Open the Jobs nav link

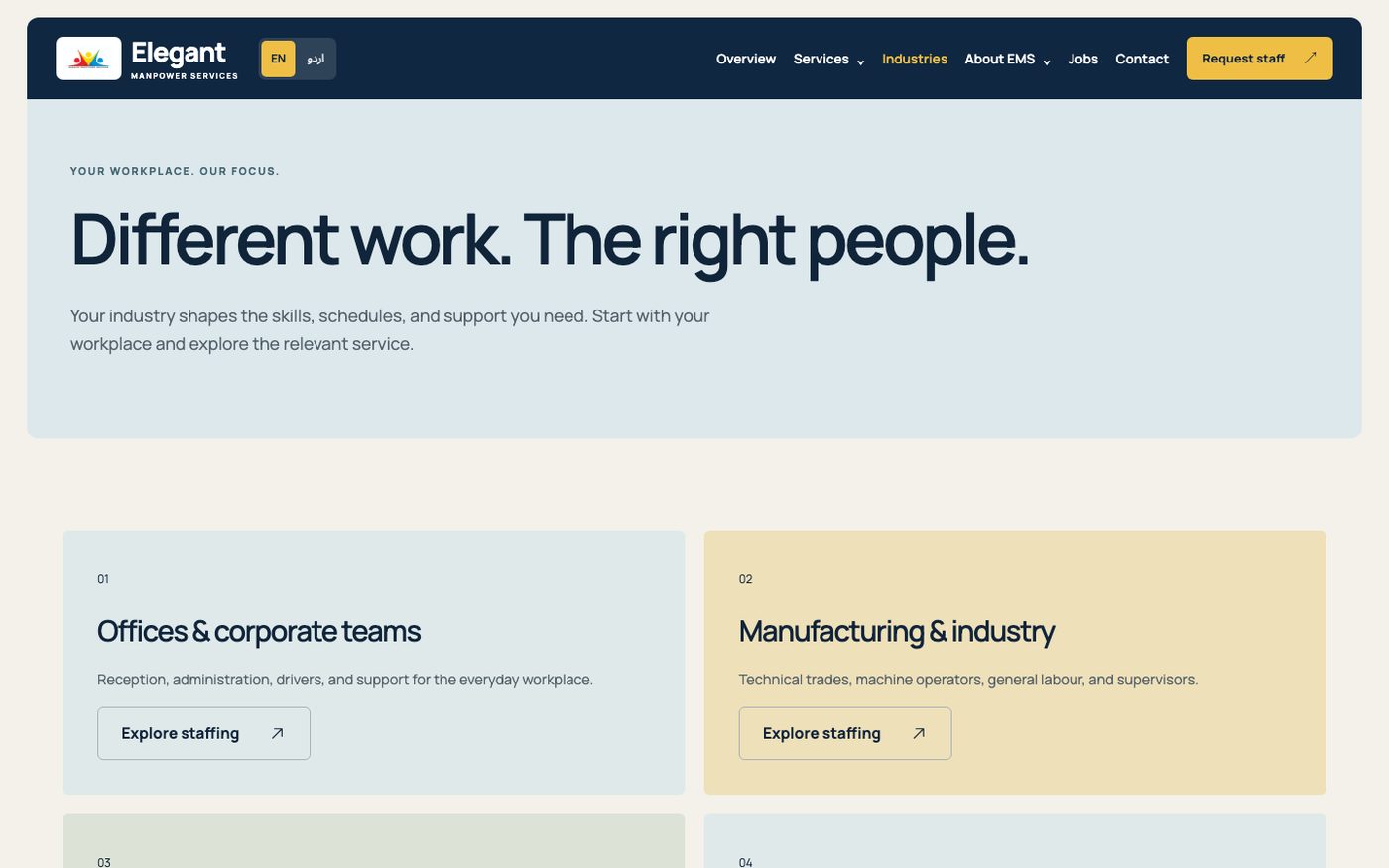(x=1082, y=59)
